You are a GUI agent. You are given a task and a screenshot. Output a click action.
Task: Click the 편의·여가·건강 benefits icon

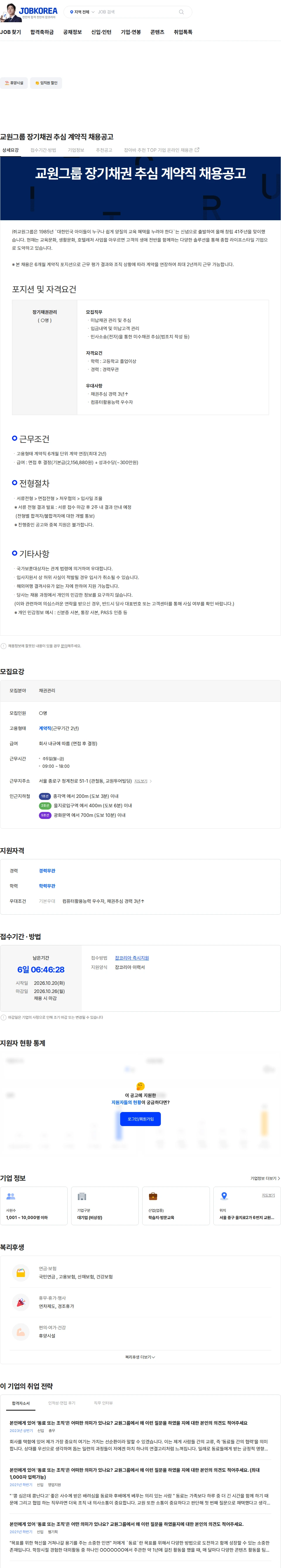click(21, 1332)
